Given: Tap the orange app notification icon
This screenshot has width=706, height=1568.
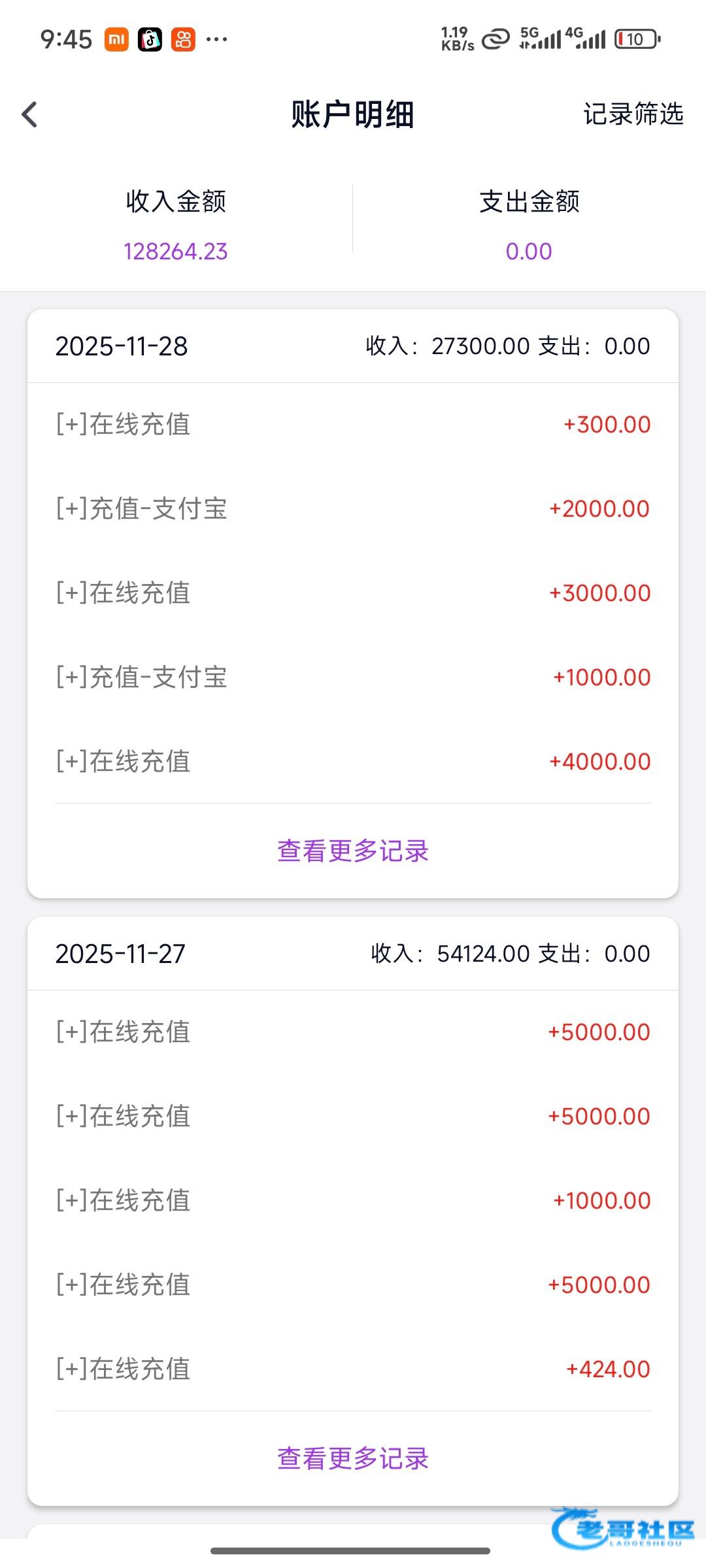Looking at the screenshot, I should pyautogui.click(x=184, y=40).
